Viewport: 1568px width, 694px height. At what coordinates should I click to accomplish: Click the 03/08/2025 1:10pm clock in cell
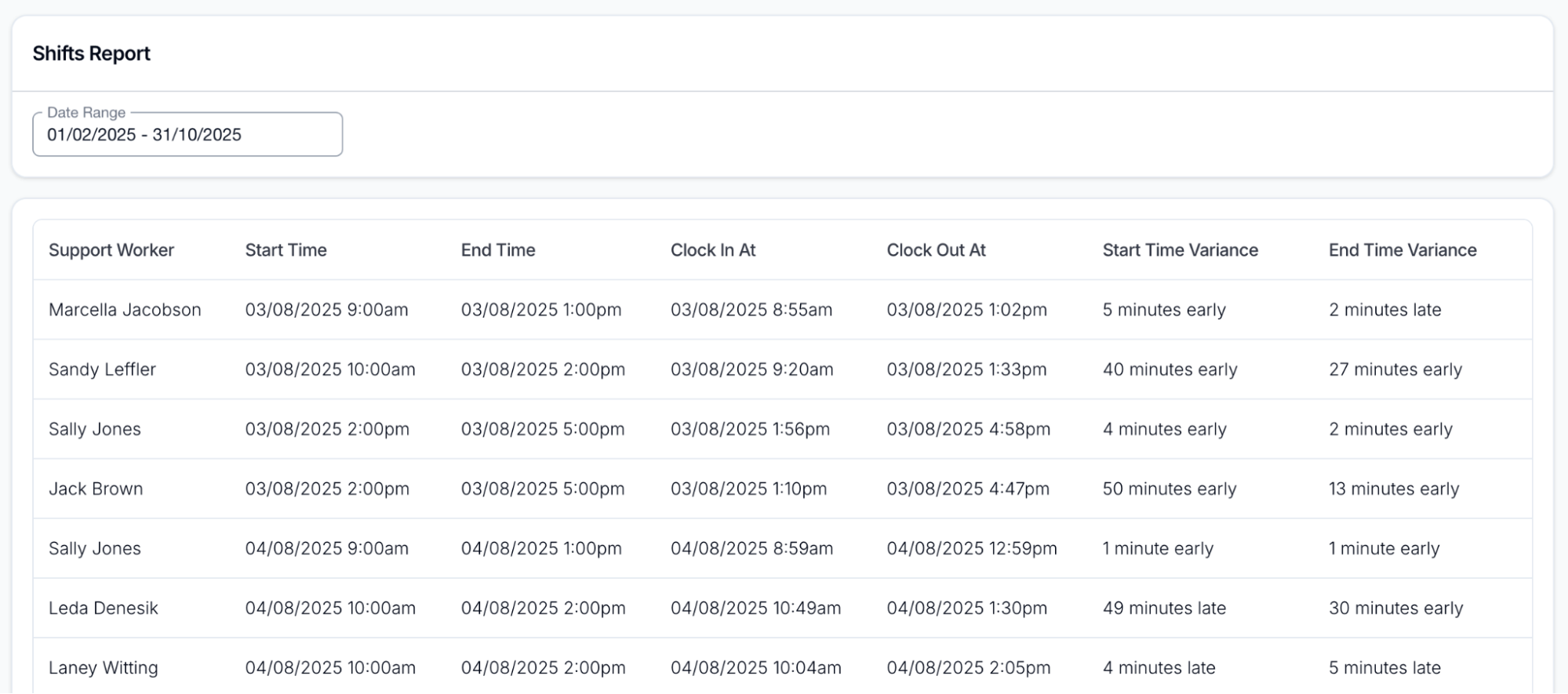tap(748, 489)
